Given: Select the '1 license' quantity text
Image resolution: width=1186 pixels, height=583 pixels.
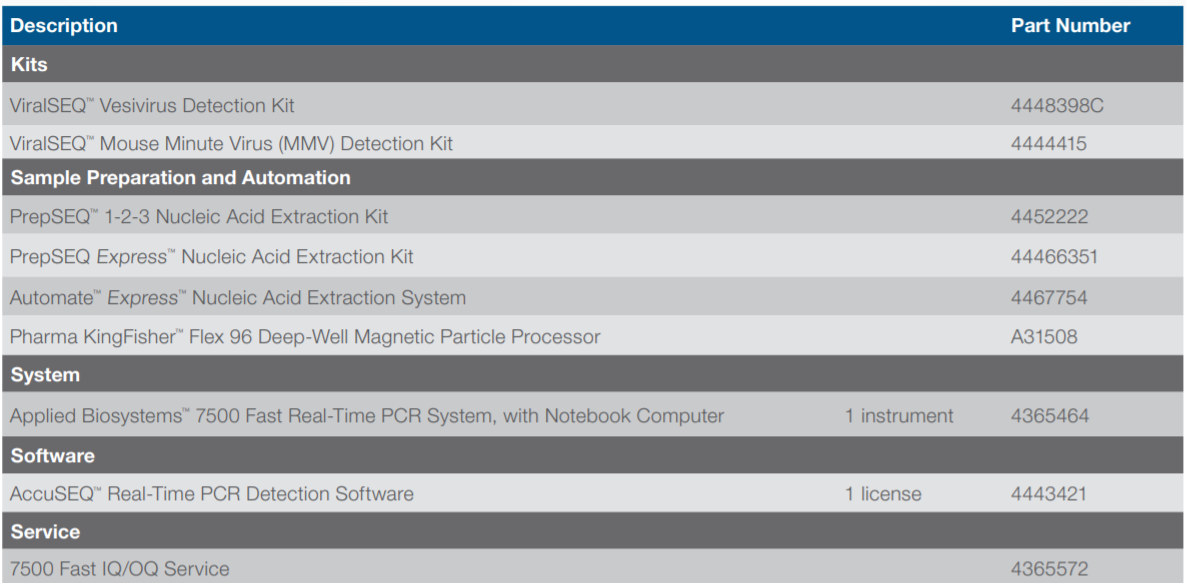Looking at the screenshot, I should click(x=883, y=494).
